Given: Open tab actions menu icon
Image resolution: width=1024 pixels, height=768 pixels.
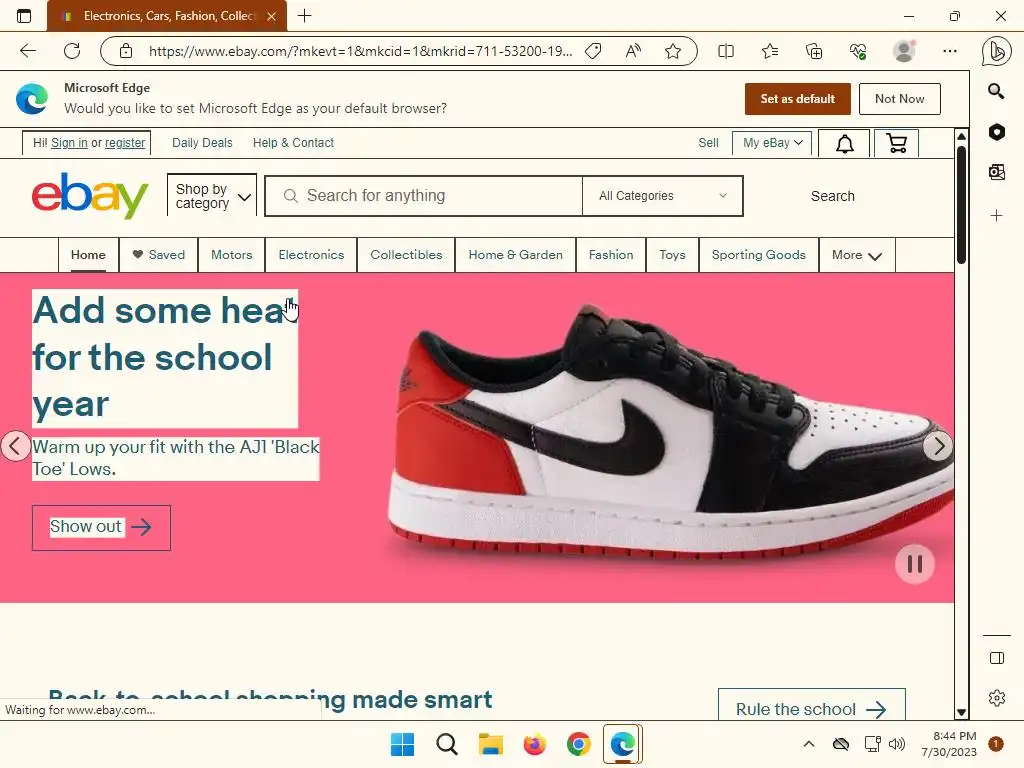Looking at the screenshot, I should click(24, 16).
